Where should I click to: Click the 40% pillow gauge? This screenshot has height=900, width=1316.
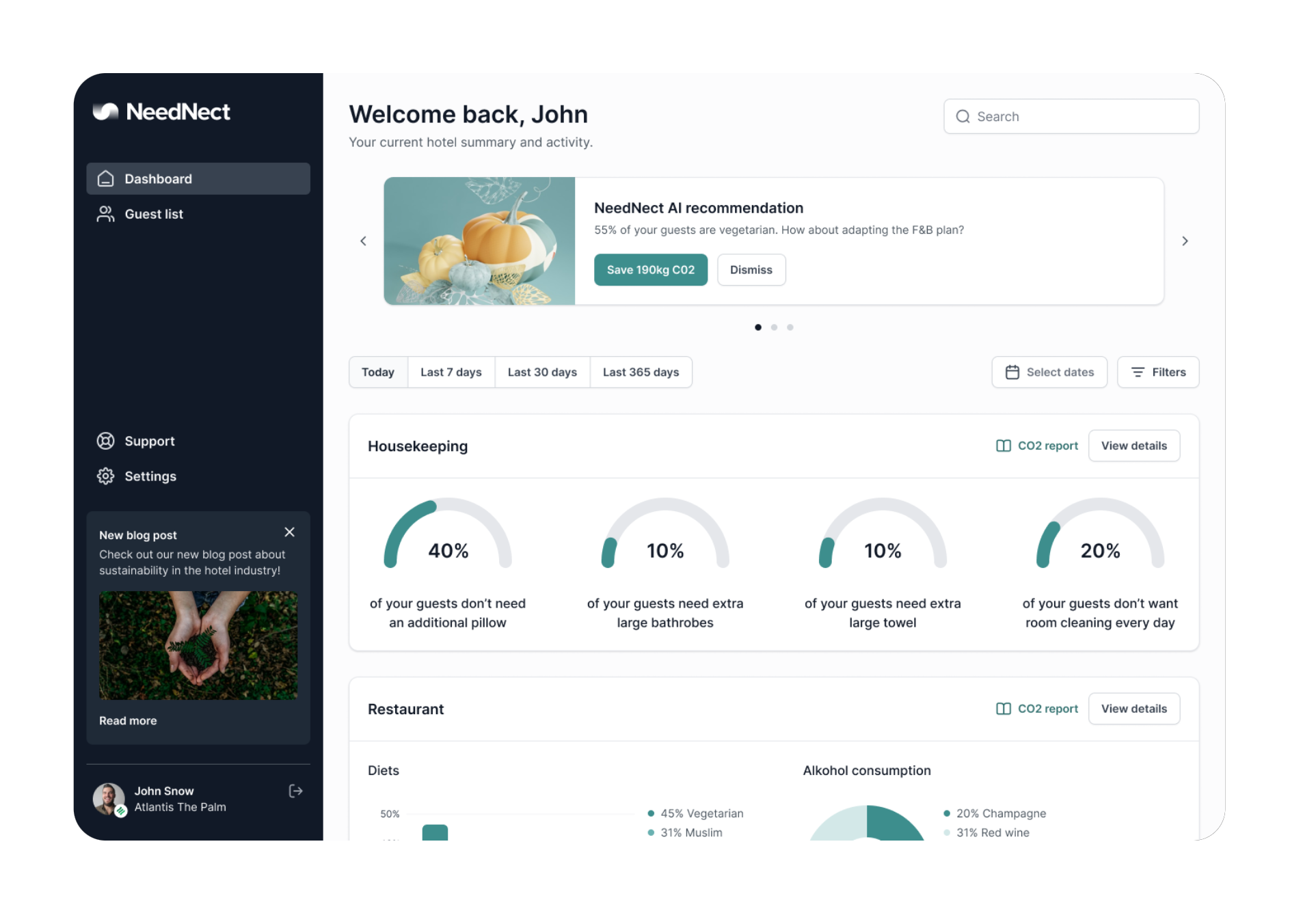448,534
